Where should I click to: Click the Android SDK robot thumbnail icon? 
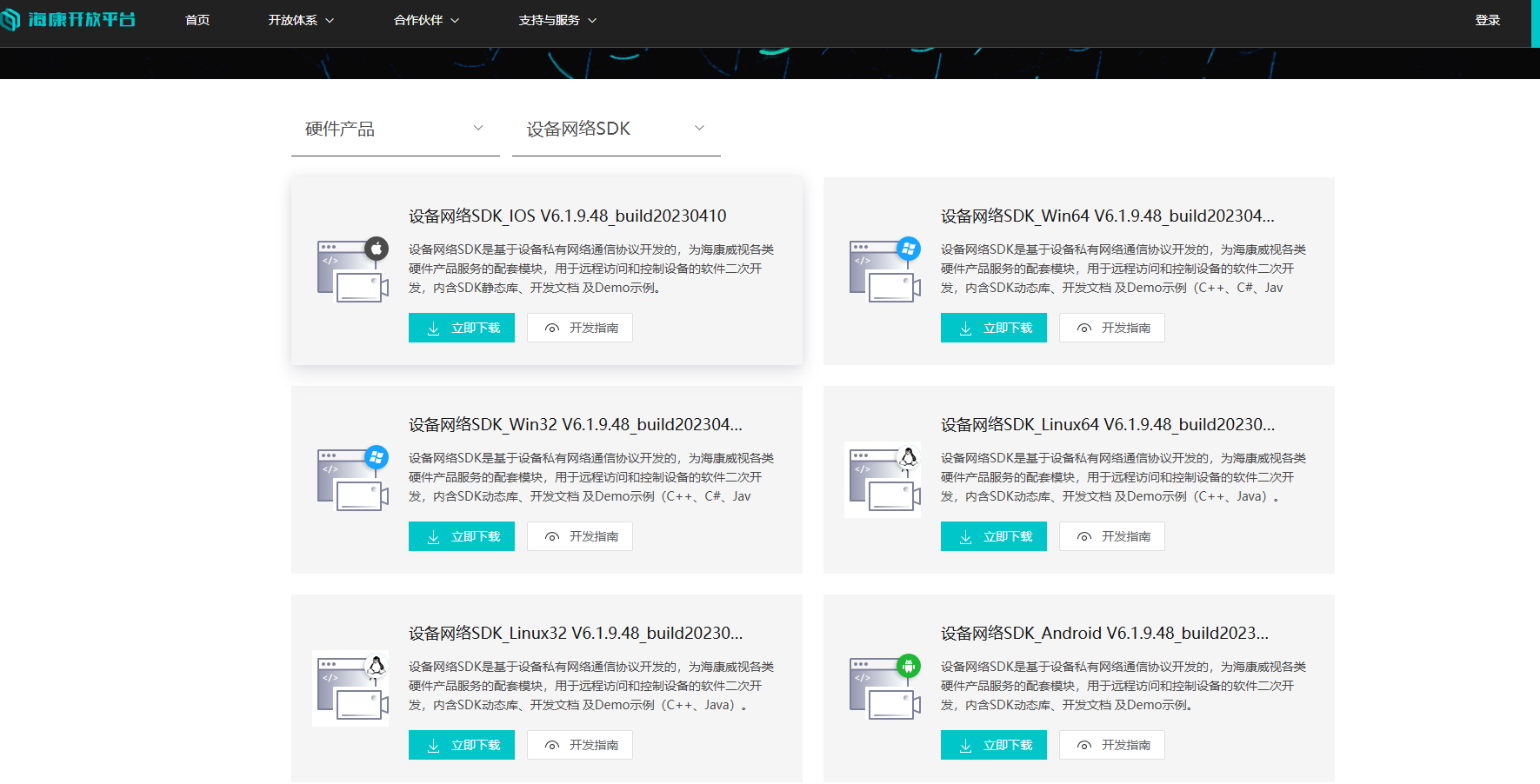click(884, 687)
